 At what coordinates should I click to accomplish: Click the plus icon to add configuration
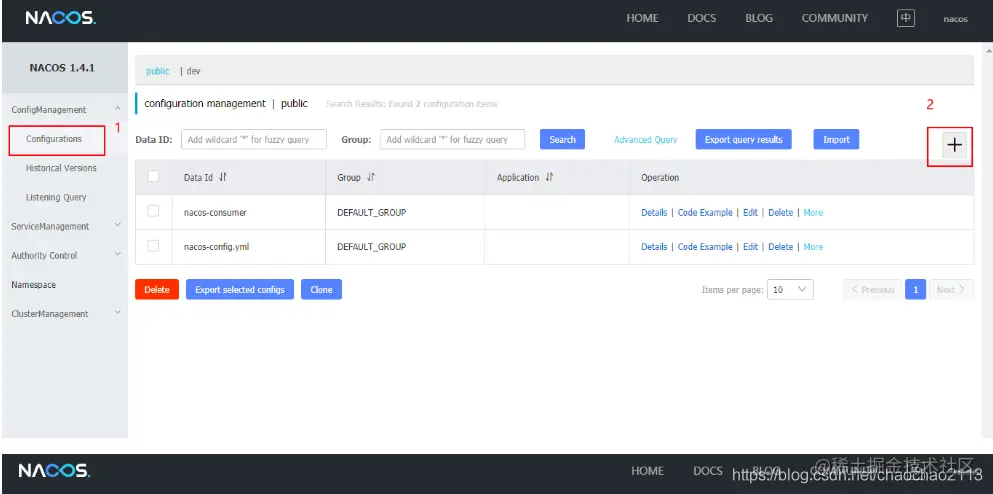pyautogui.click(x=954, y=145)
